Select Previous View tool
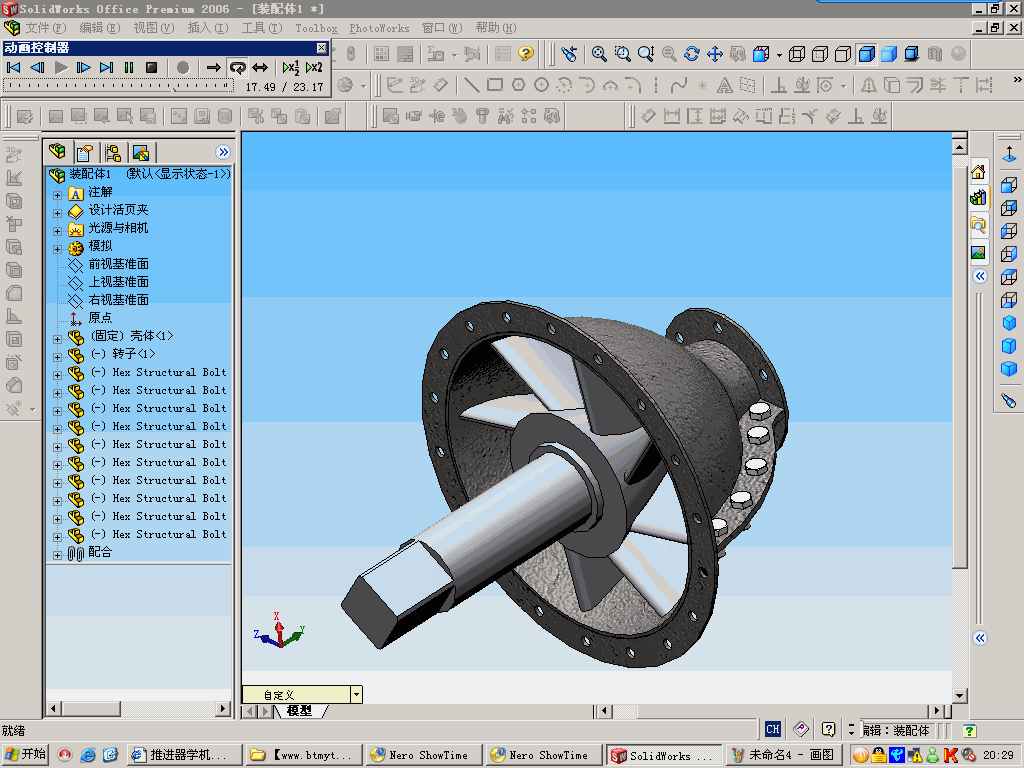 pyautogui.click(x=569, y=54)
